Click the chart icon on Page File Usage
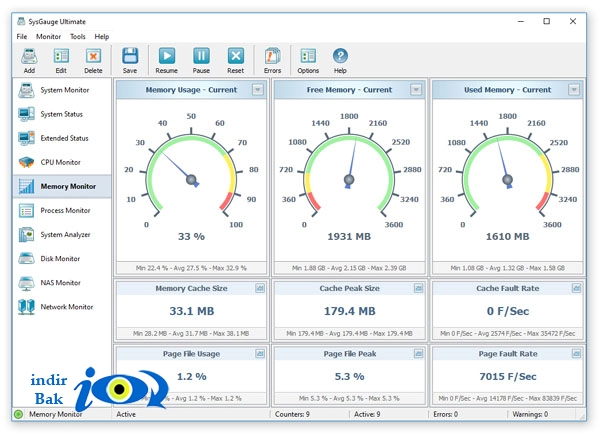Screen dimensions: 600x435 [260, 354]
